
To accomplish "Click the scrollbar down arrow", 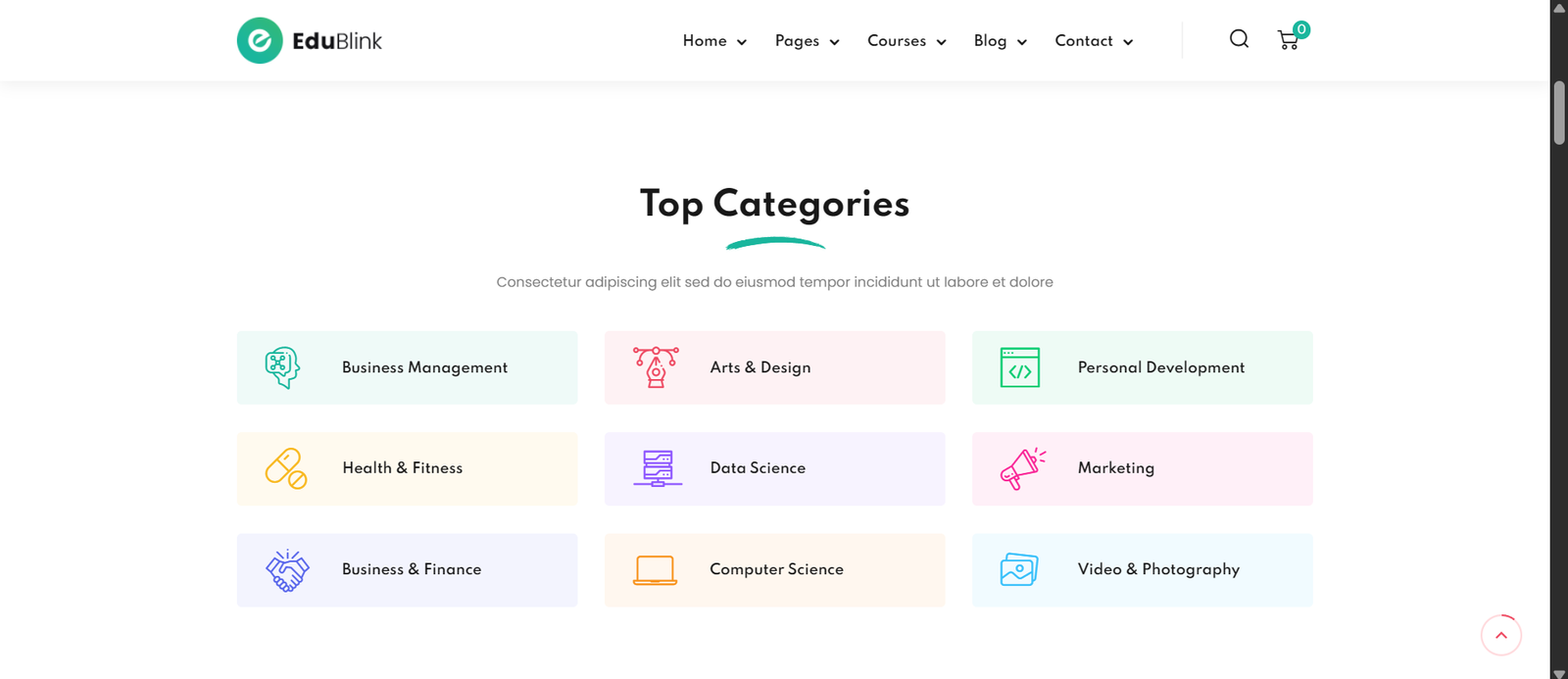I will (x=1558, y=672).
